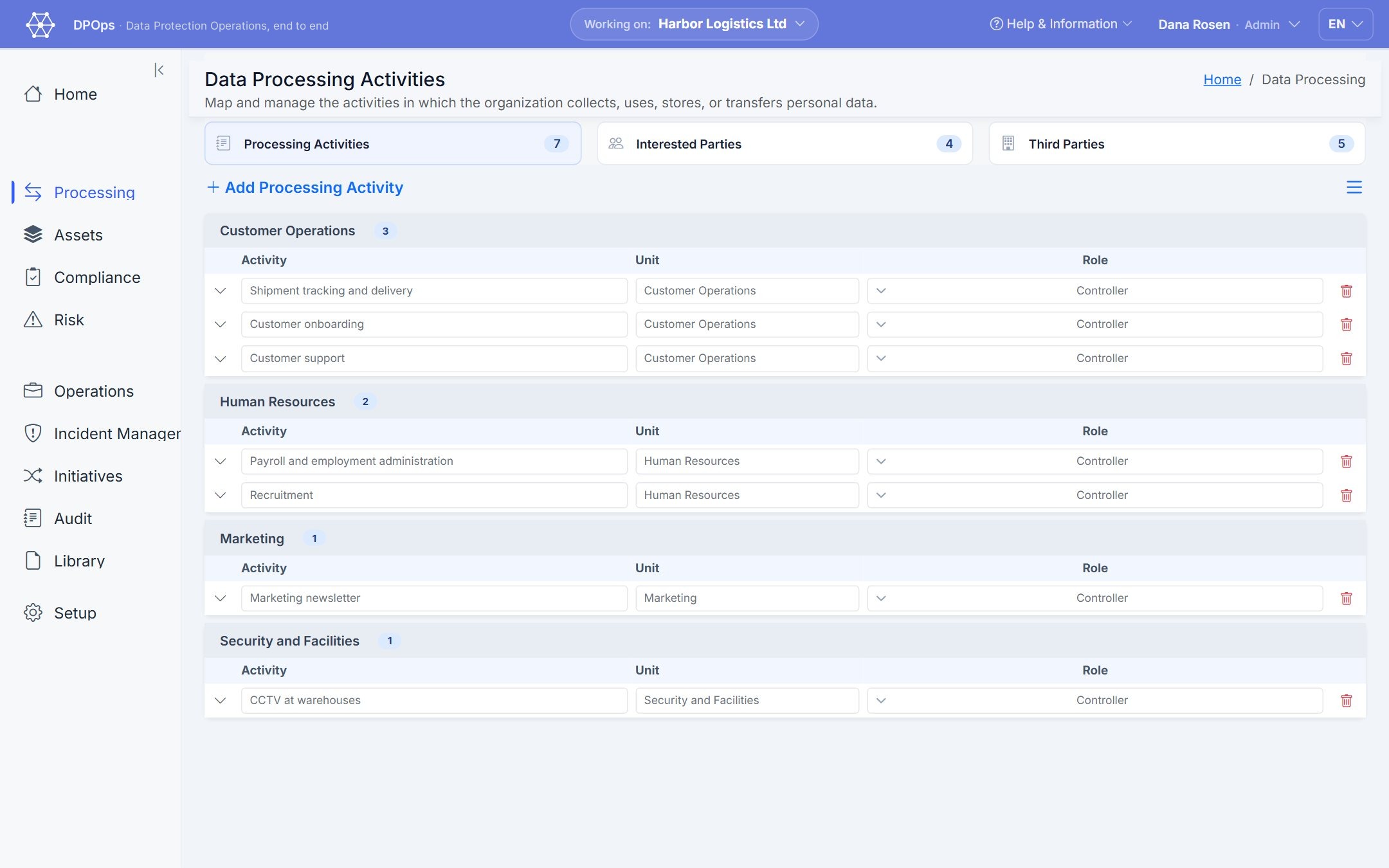
Task: Open the EN language dropdown
Action: tap(1345, 24)
